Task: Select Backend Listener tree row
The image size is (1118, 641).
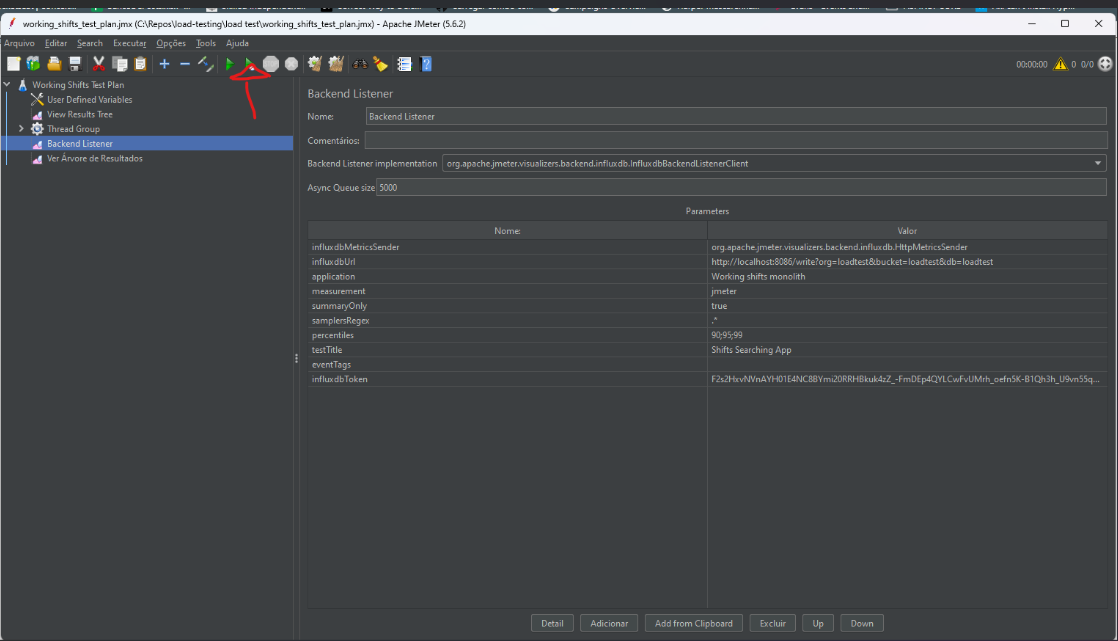Action: tap(147, 143)
